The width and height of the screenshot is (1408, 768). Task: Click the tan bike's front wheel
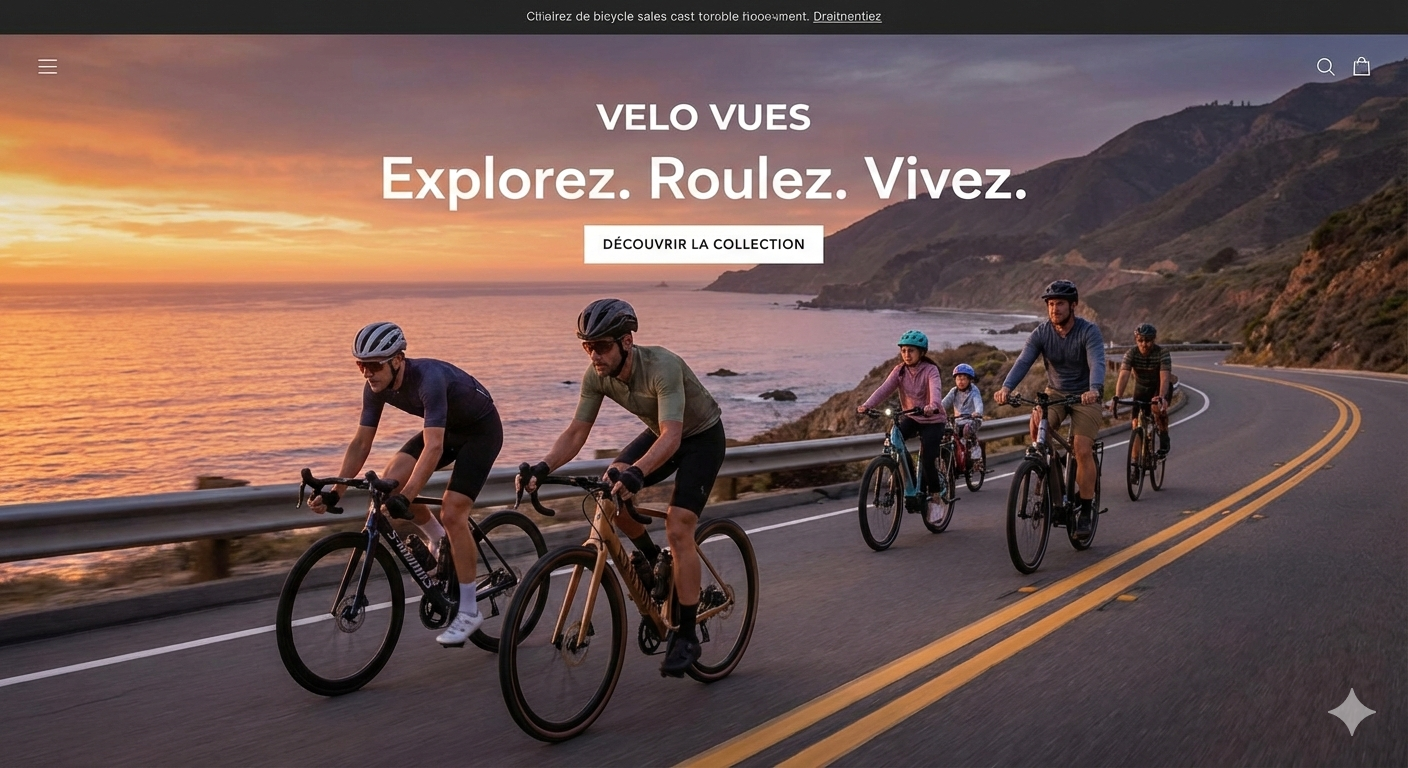coord(562,643)
